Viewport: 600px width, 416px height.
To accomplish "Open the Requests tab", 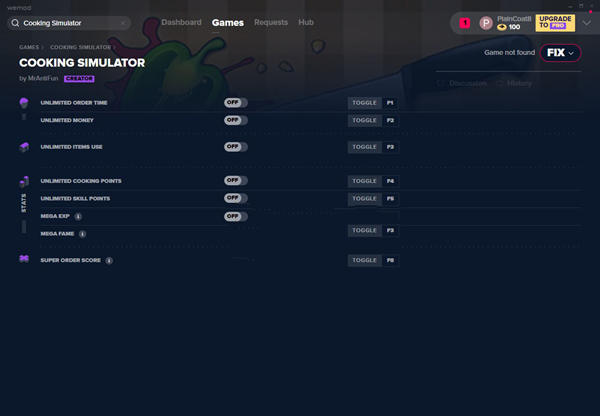I will coord(271,22).
